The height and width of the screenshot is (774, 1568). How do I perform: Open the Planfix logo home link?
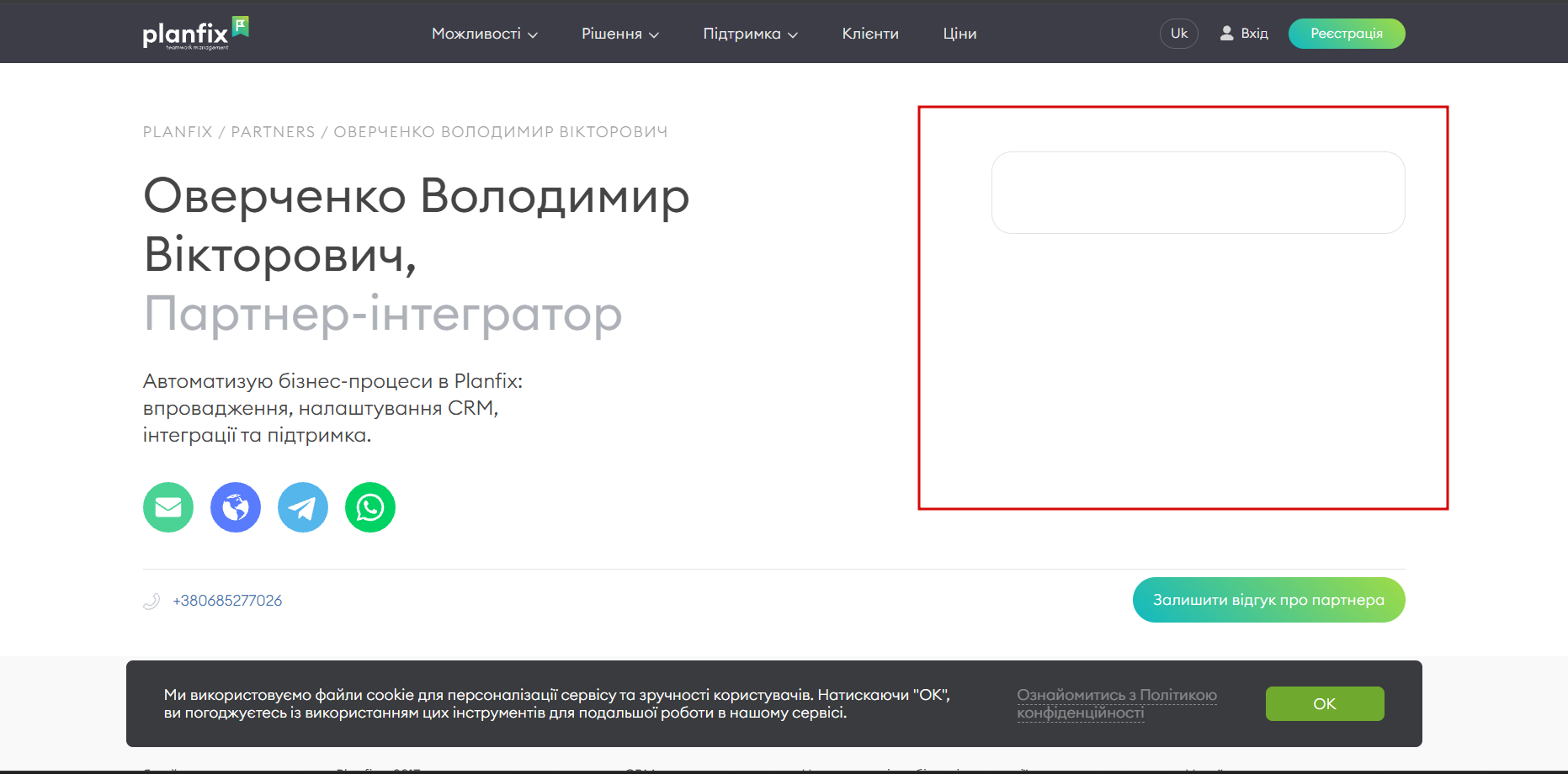click(196, 34)
